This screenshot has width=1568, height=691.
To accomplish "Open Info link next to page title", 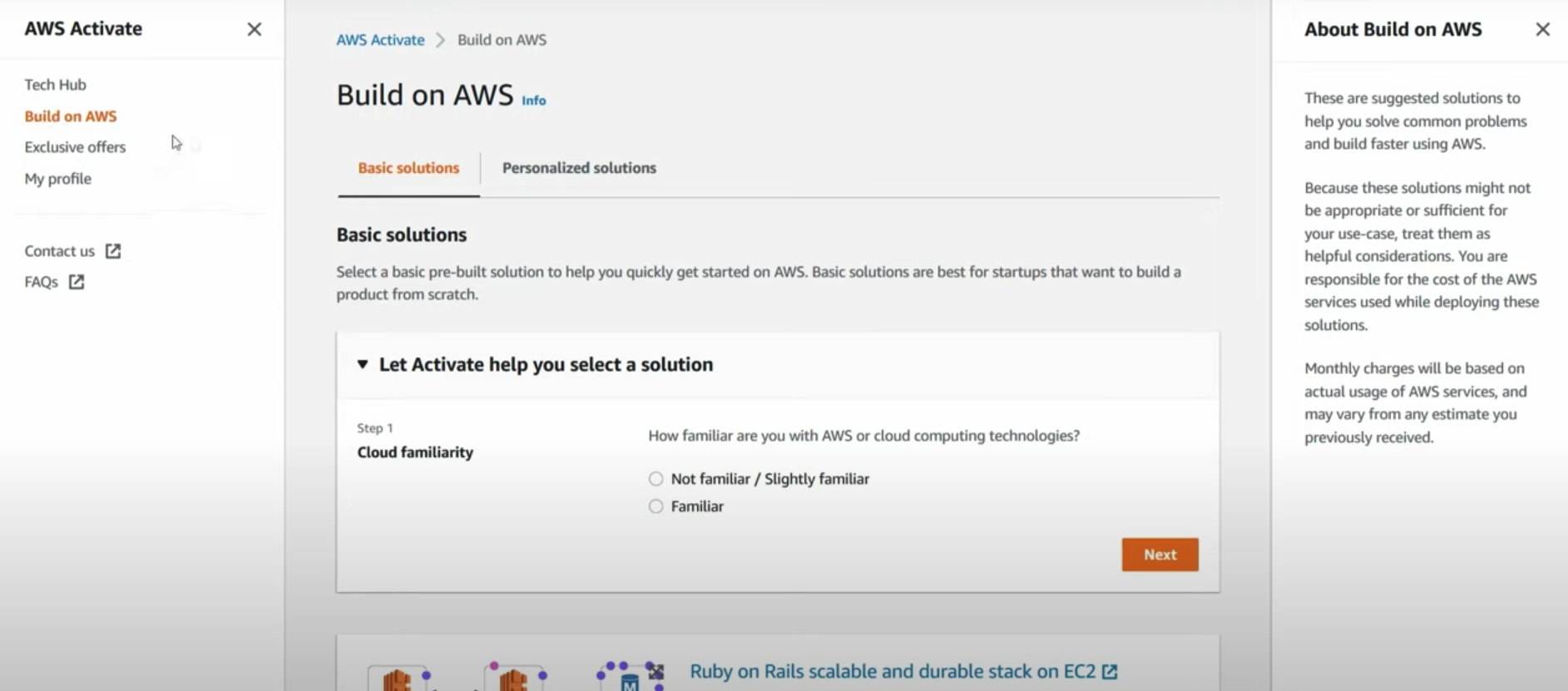I will [x=534, y=101].
